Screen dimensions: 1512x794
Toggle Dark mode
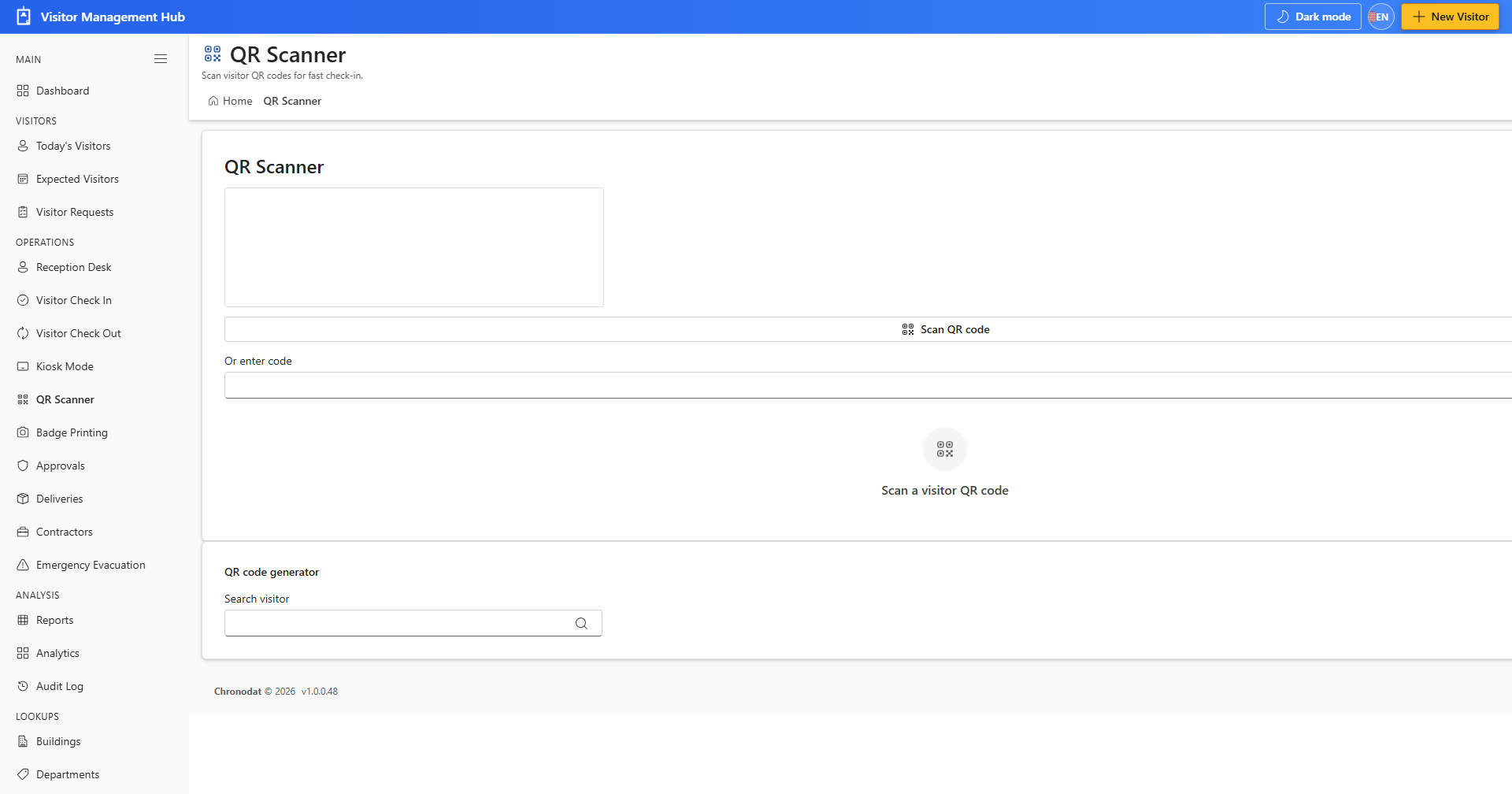(1313, 17)
